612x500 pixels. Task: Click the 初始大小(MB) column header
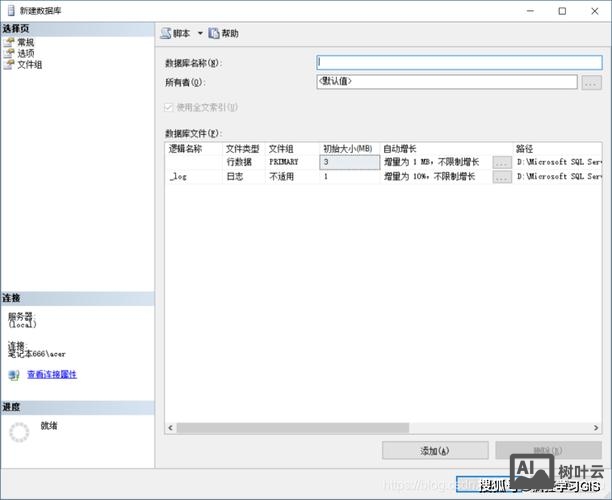[348, 148]
